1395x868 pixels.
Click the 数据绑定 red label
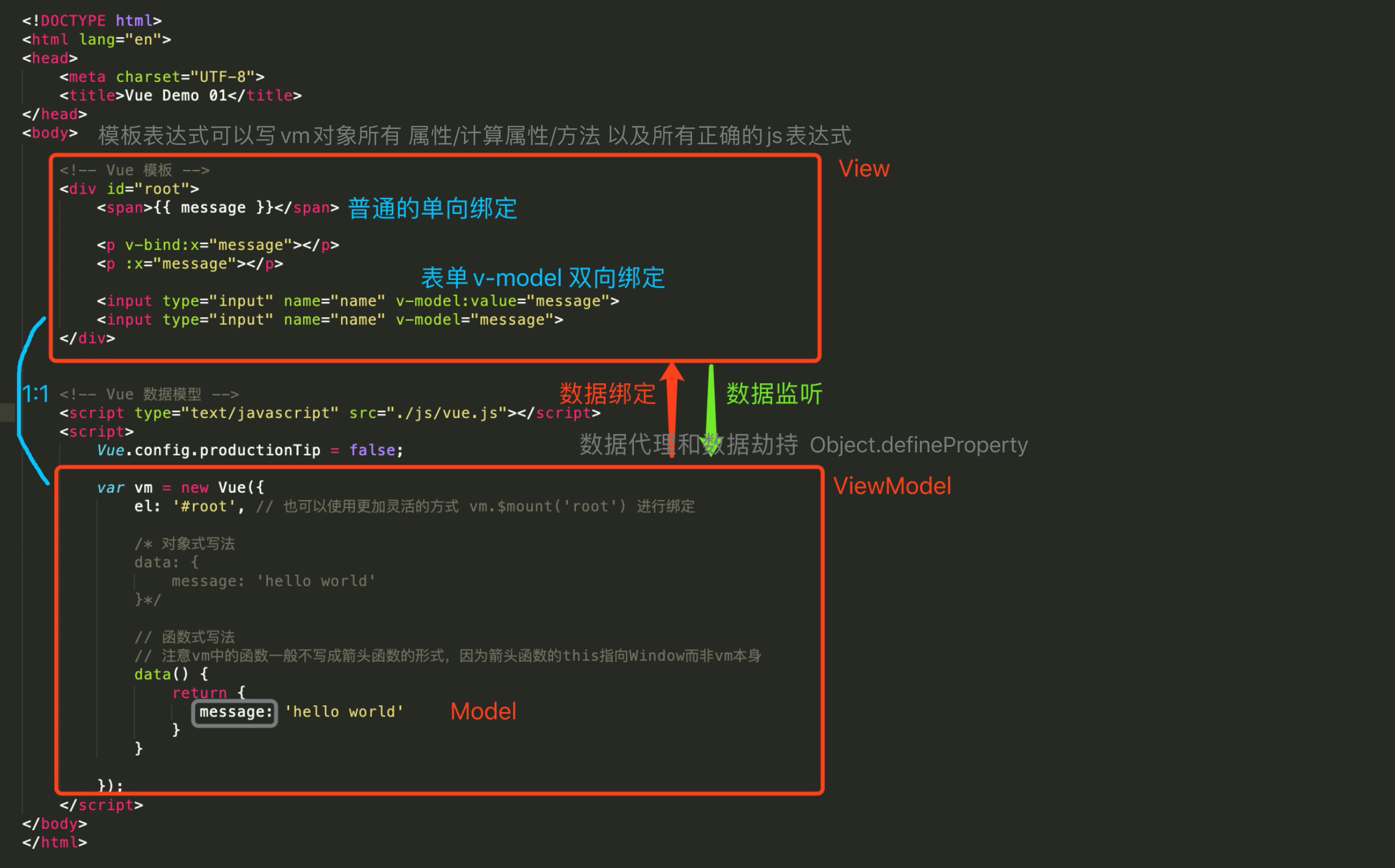click(607, 394)
